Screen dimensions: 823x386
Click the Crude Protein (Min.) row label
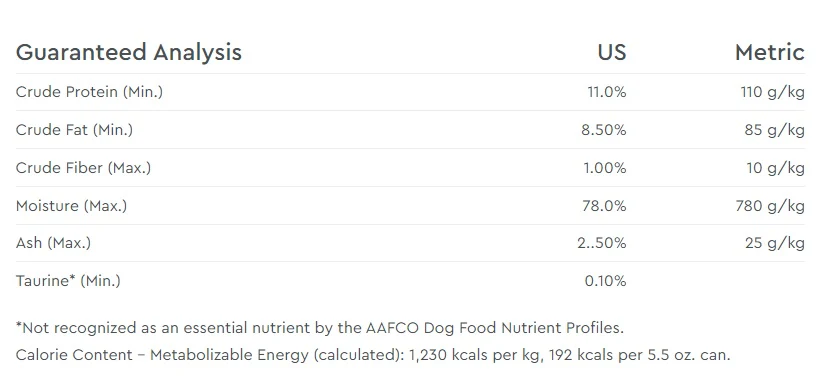[89, 92]
